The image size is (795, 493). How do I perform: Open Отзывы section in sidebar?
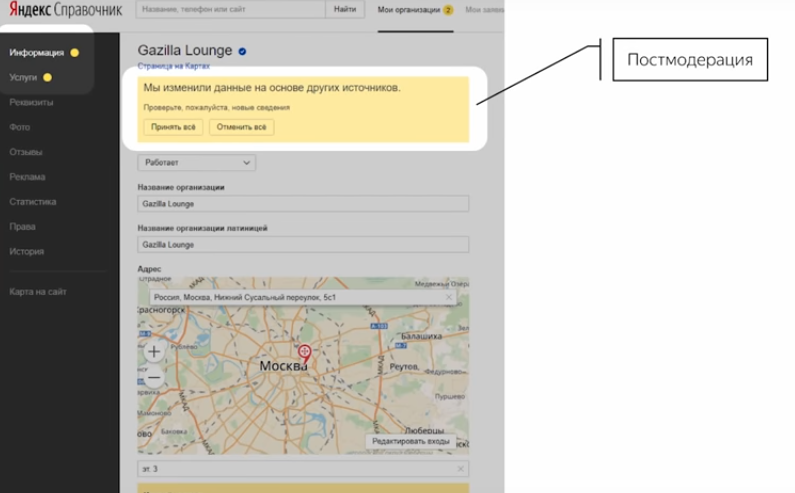[26, 152]
